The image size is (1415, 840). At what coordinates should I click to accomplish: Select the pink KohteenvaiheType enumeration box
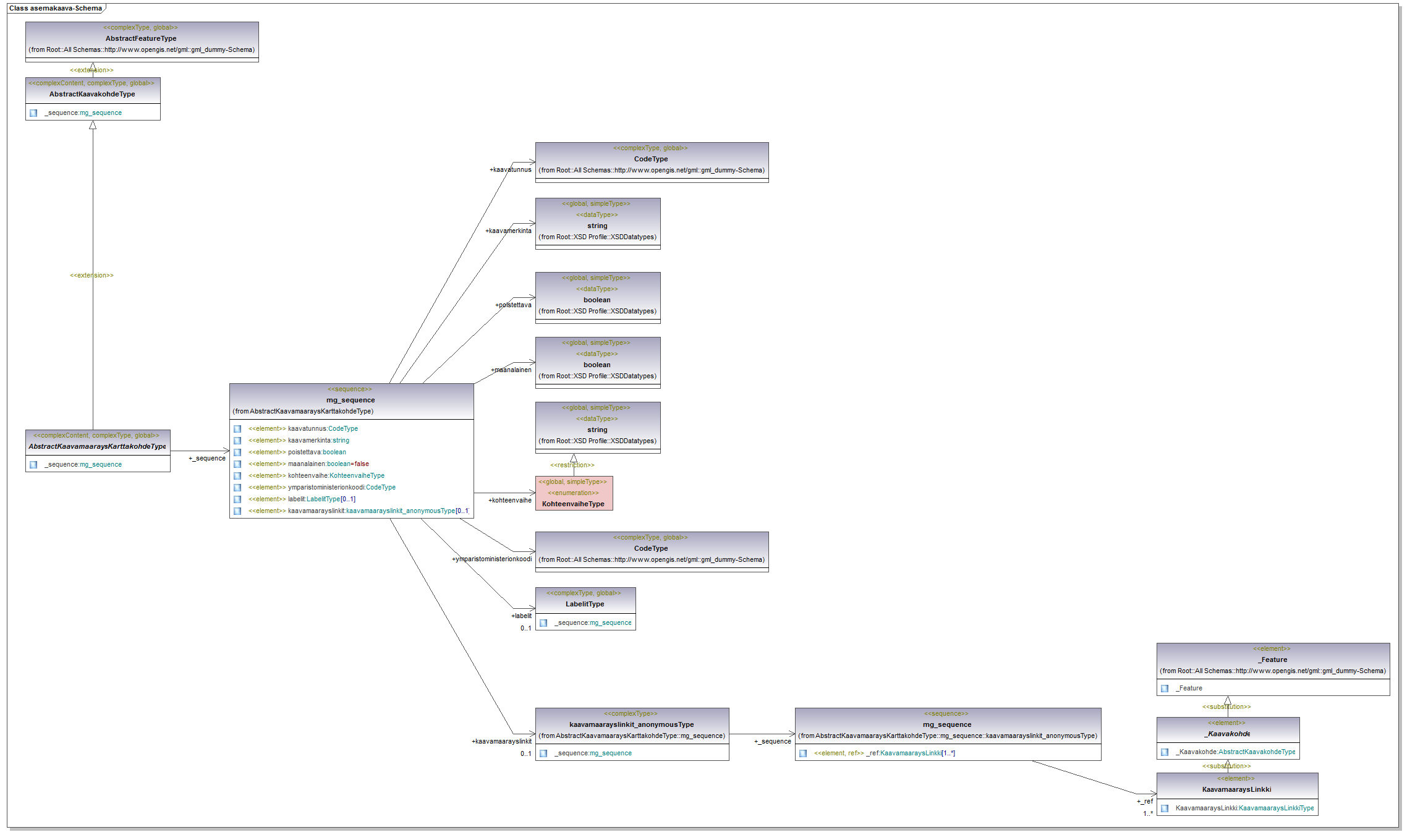click(x=574, y=494)
